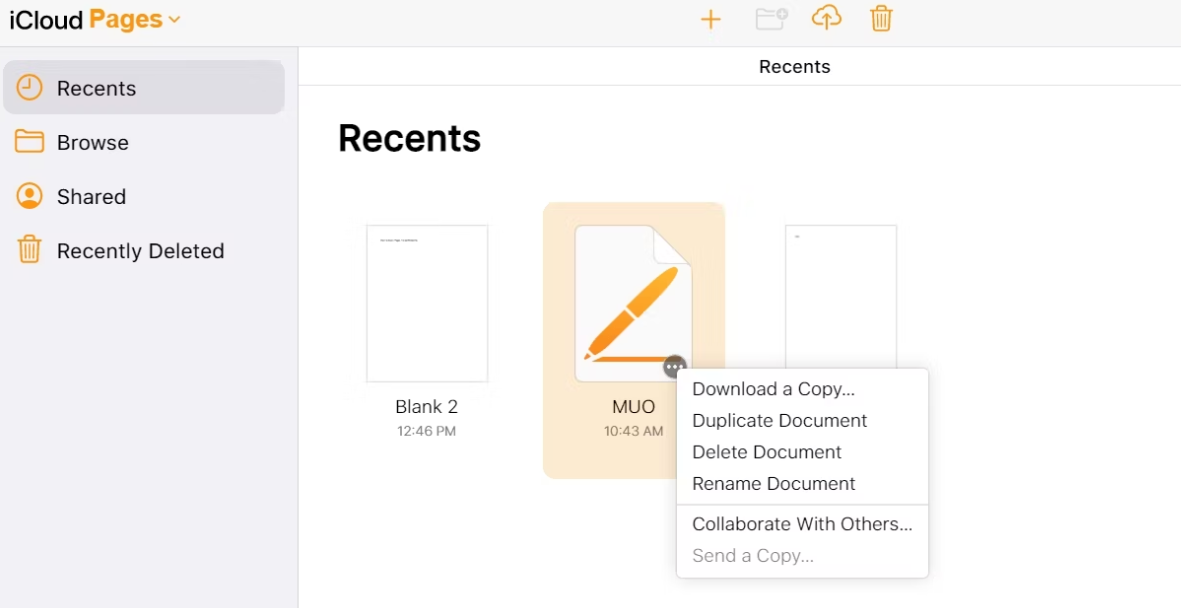
Task: Click the person icon next to Shared
Action: (x=29, y=196)
